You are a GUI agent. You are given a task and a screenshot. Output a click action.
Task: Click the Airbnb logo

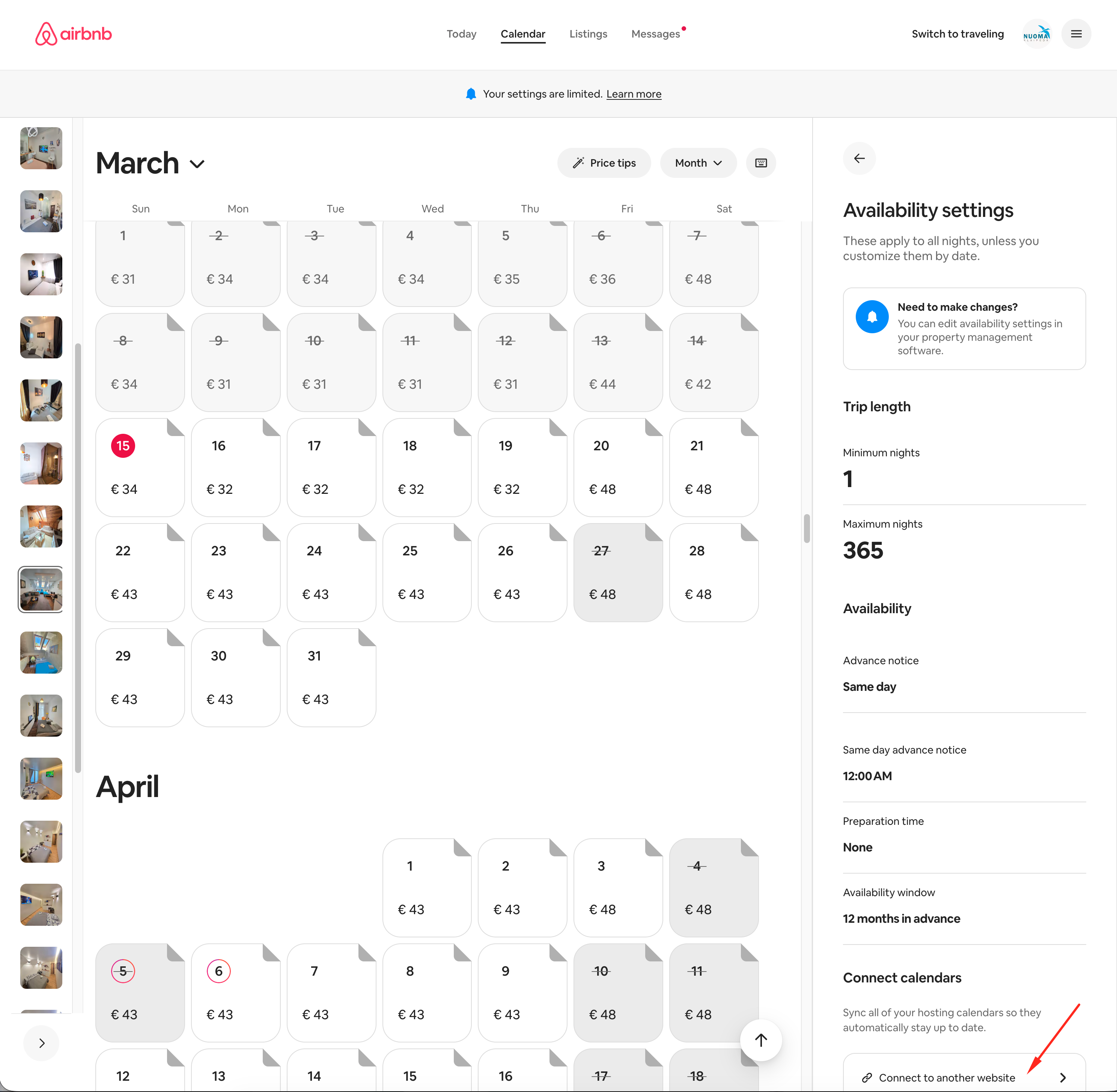point(74,34)
